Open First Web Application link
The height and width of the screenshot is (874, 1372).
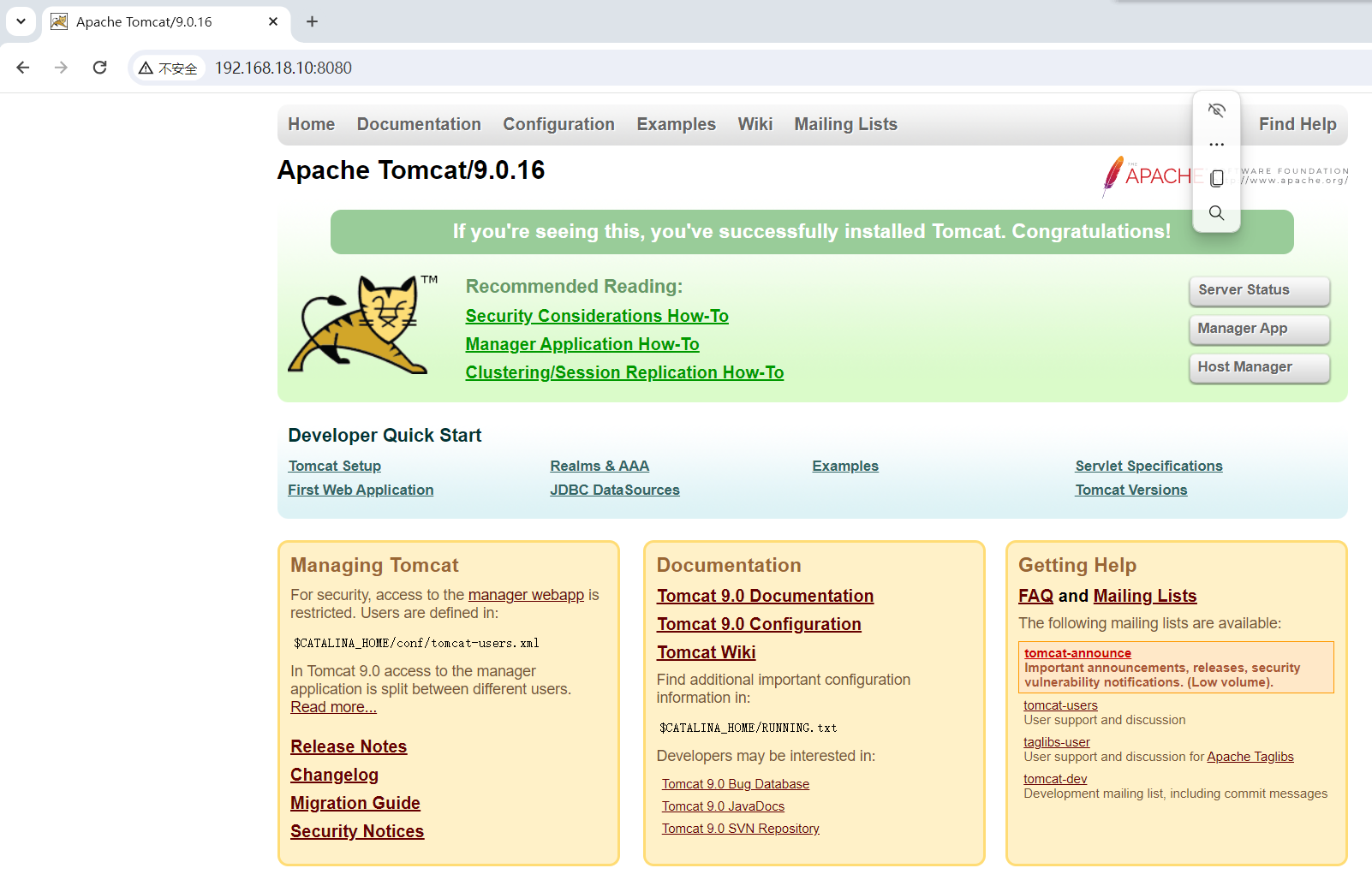pyautogui.click(x=361, y=490)
